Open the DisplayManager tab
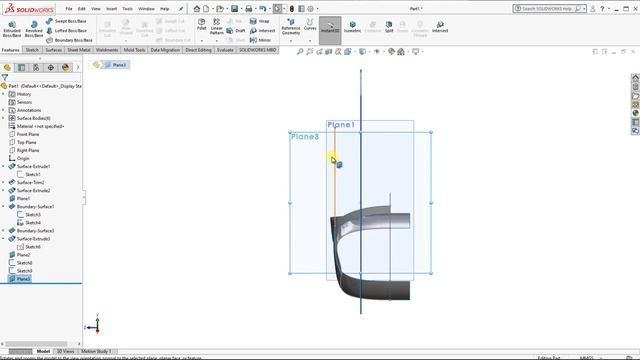Screen dimensions: 640x360 [x=65, y=67]
